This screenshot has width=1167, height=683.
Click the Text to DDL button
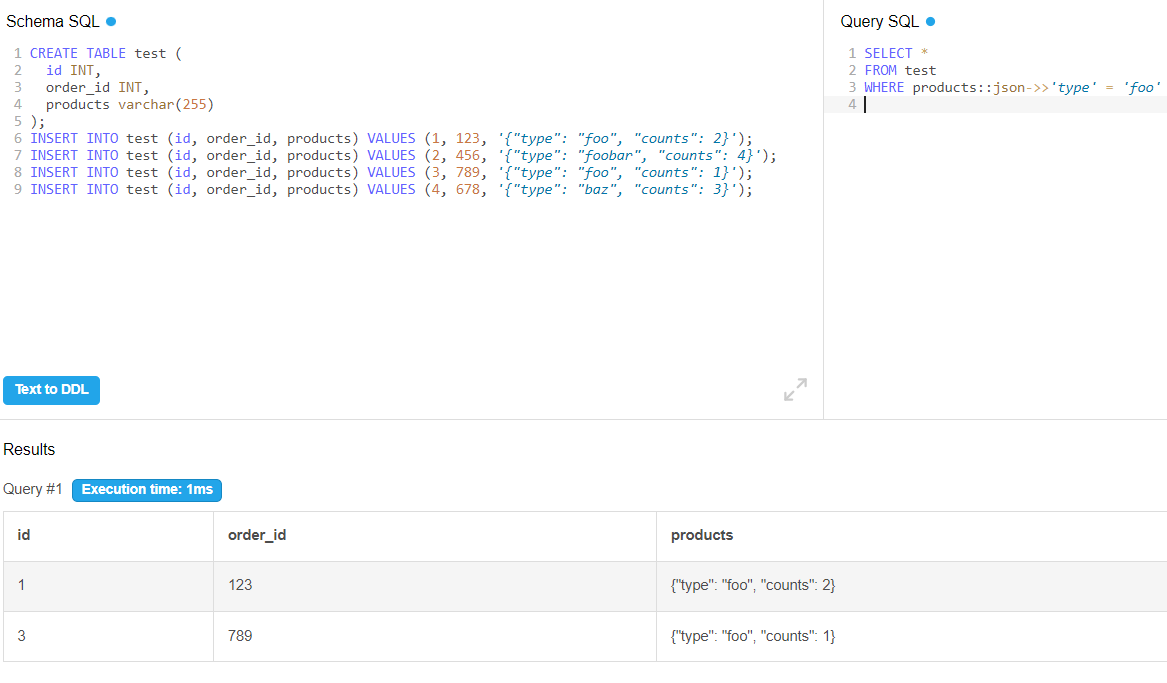click(51, 390)
